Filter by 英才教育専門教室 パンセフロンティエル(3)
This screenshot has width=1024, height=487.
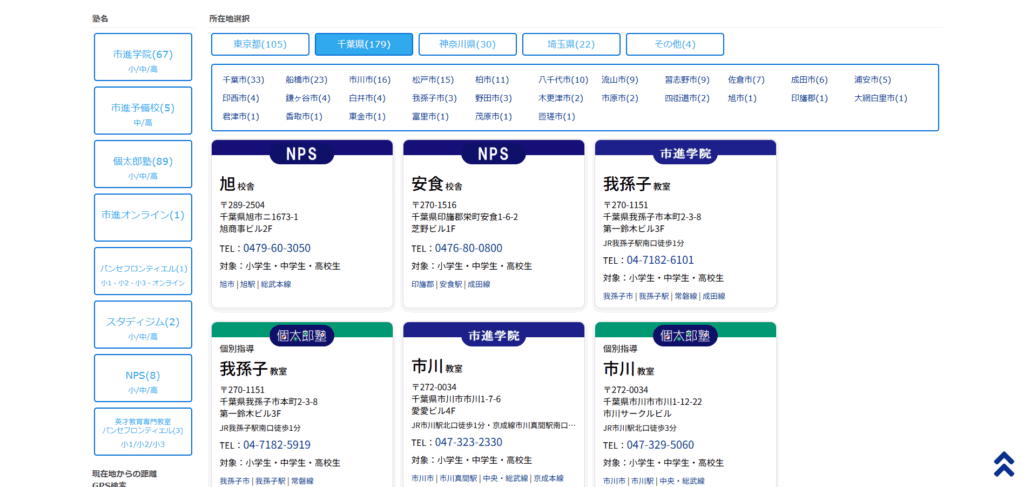coord(143,432)
